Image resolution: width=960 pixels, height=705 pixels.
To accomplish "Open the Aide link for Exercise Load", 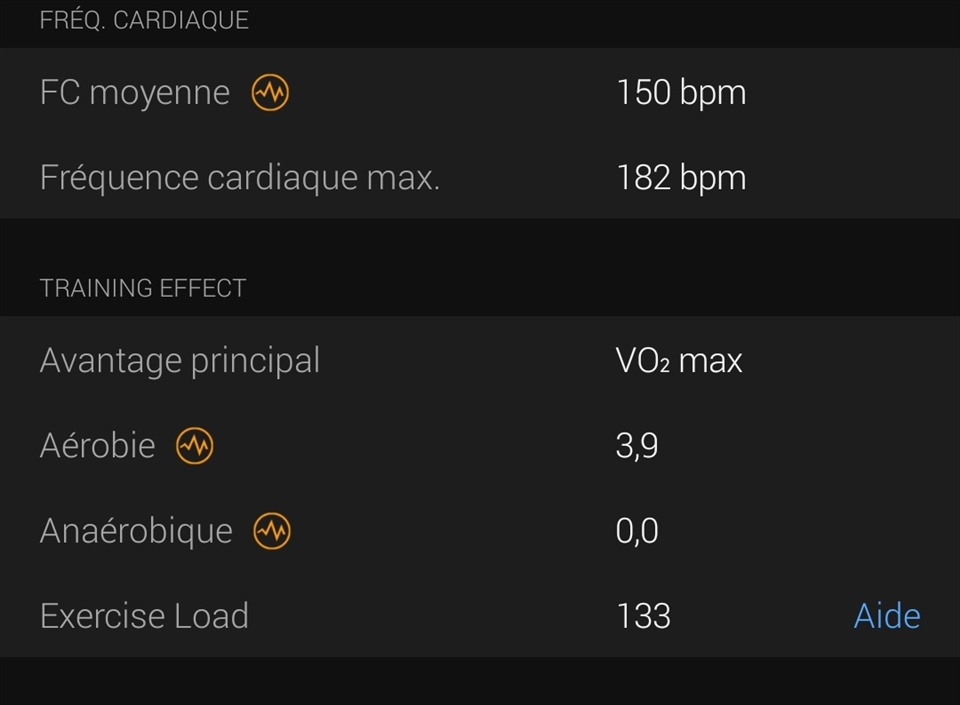I will point(887,616).
